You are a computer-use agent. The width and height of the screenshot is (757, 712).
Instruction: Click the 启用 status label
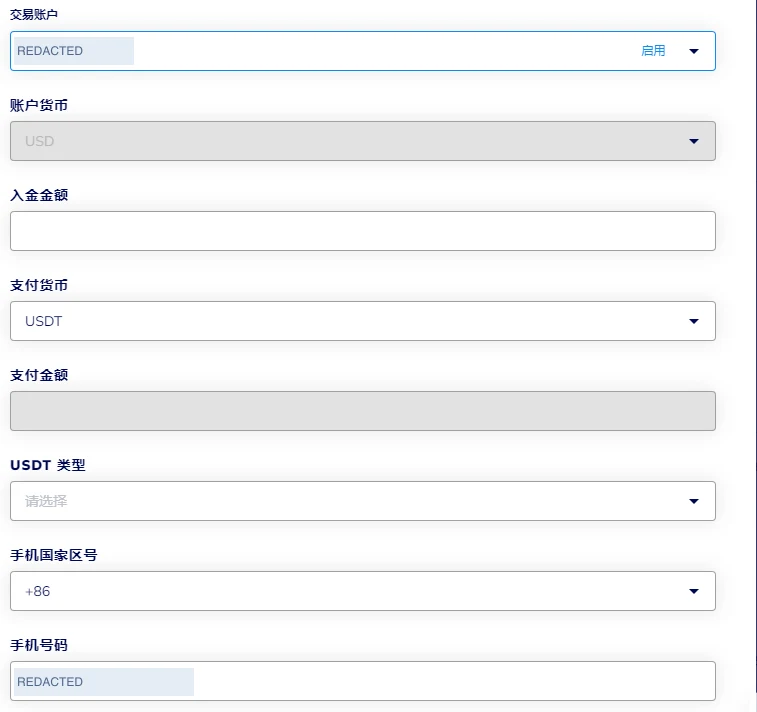coord(653,51)
